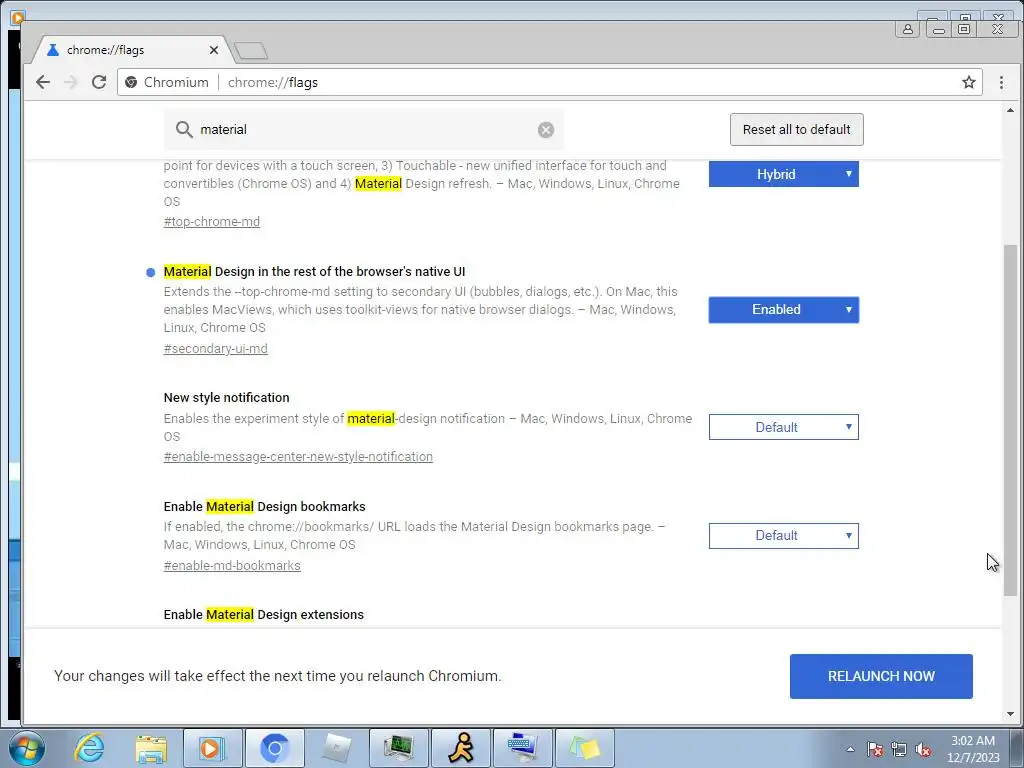Click the 'Material Design in the rest of the browser's native UI' heading
The image size is (1024, 768).
(314, 272)
